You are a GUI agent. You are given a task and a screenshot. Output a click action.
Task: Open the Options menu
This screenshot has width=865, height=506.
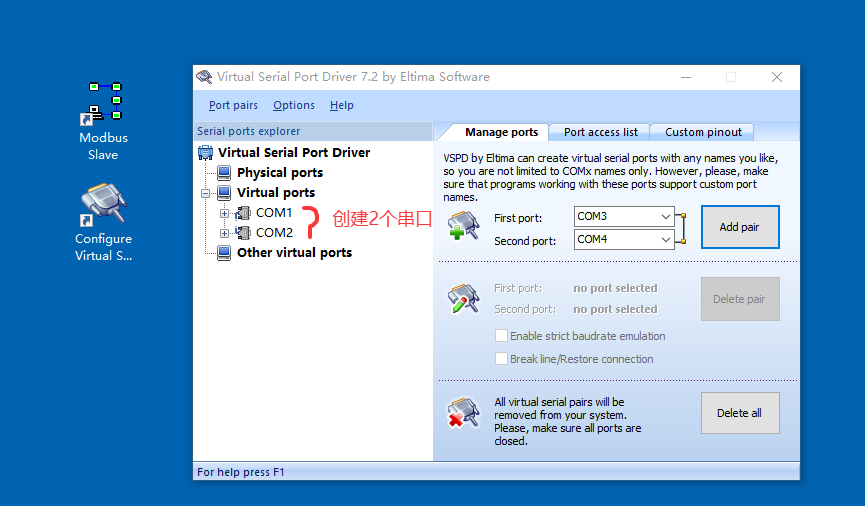293,105
